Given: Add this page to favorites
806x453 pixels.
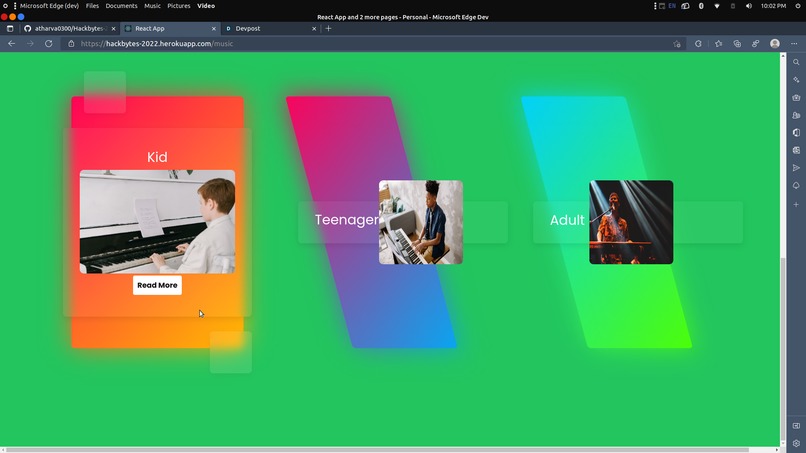Looking at the screenshot, I should (677, 44).
